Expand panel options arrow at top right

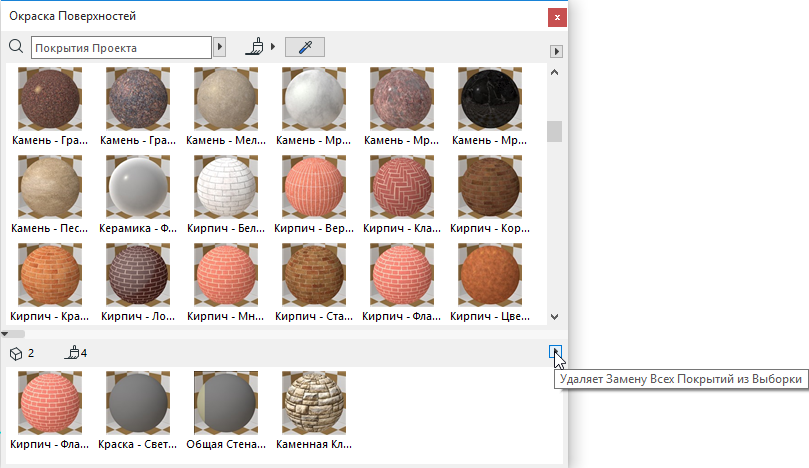pos(556,51)
